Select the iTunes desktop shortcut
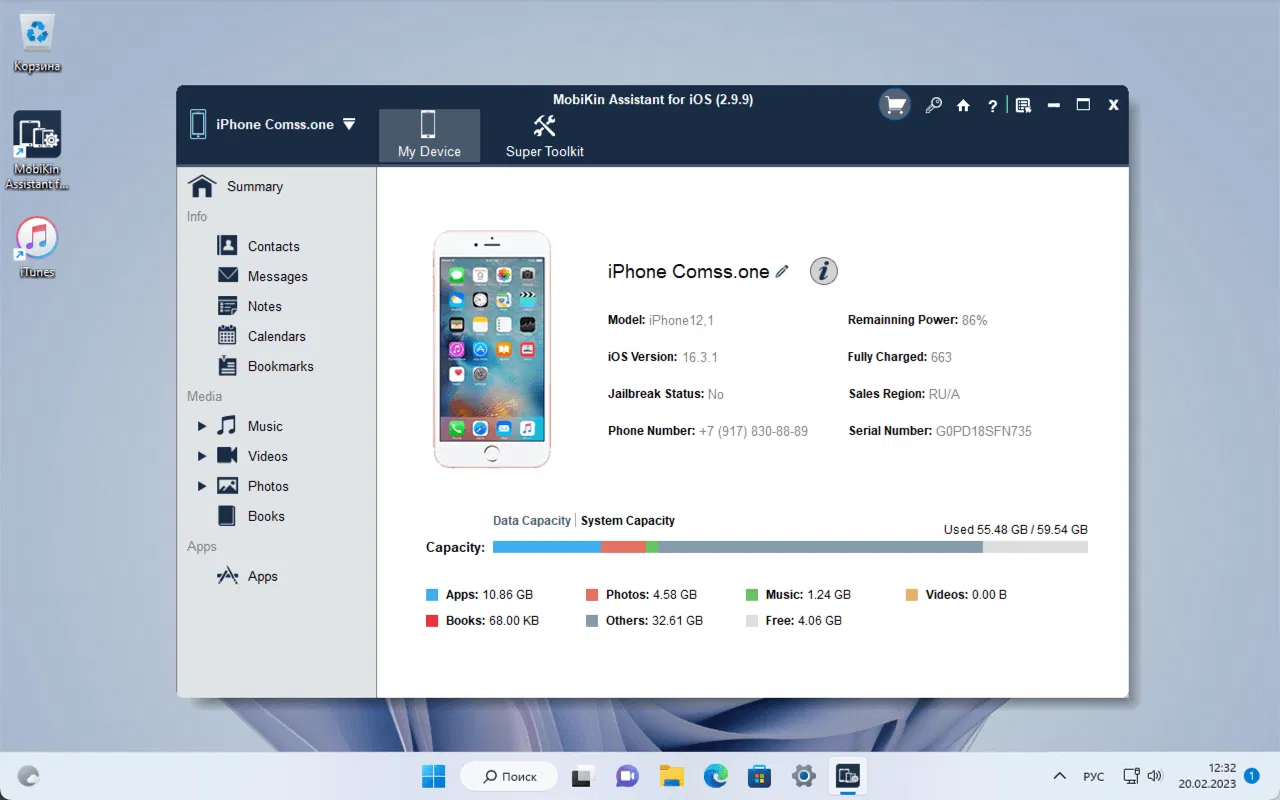Image resolution: width=1280 pixels, height=800 pixels. (37, 248)
